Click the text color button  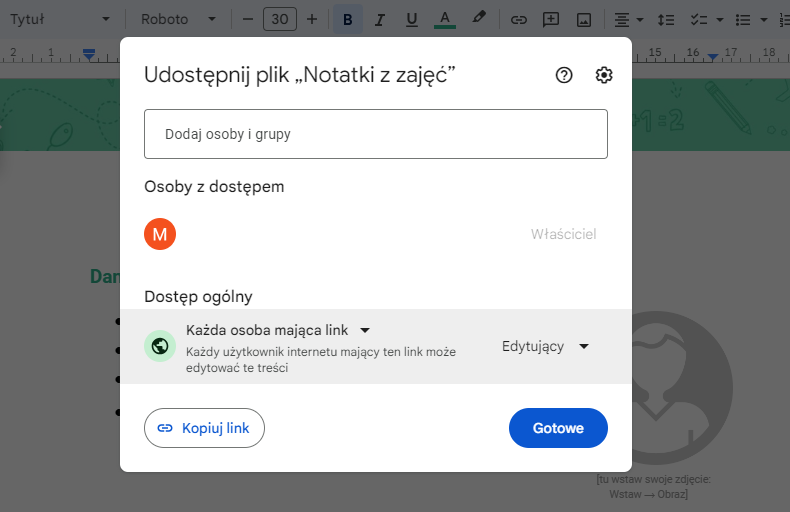point(445,19)
